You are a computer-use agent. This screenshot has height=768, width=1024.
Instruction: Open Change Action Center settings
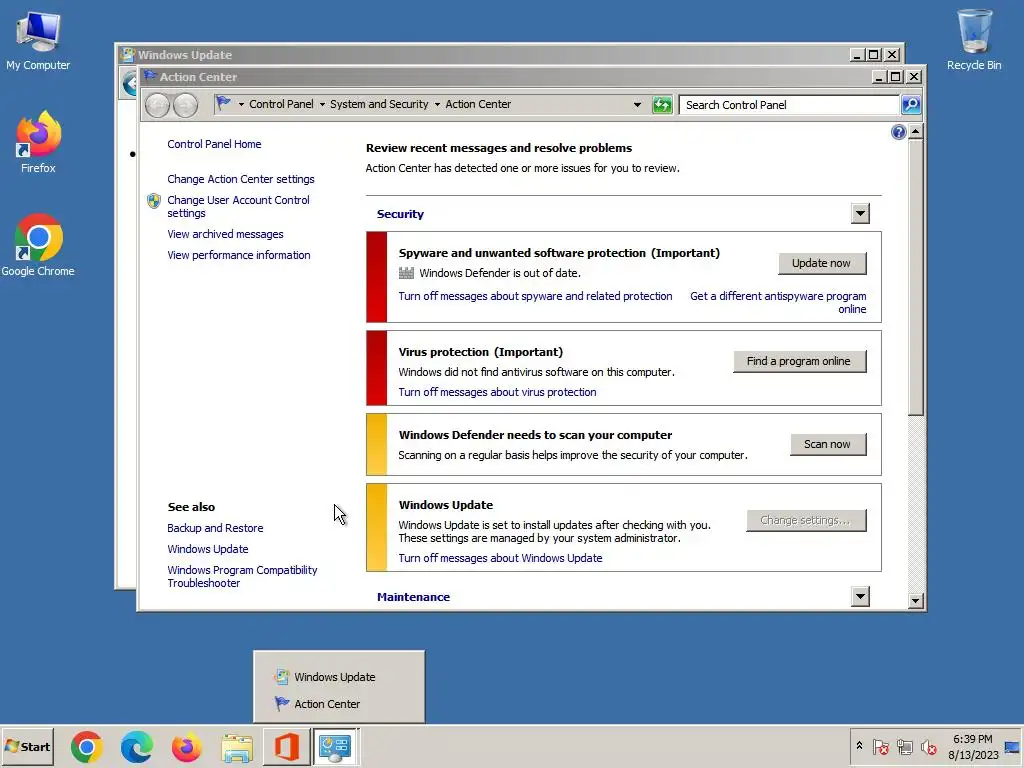240,179
